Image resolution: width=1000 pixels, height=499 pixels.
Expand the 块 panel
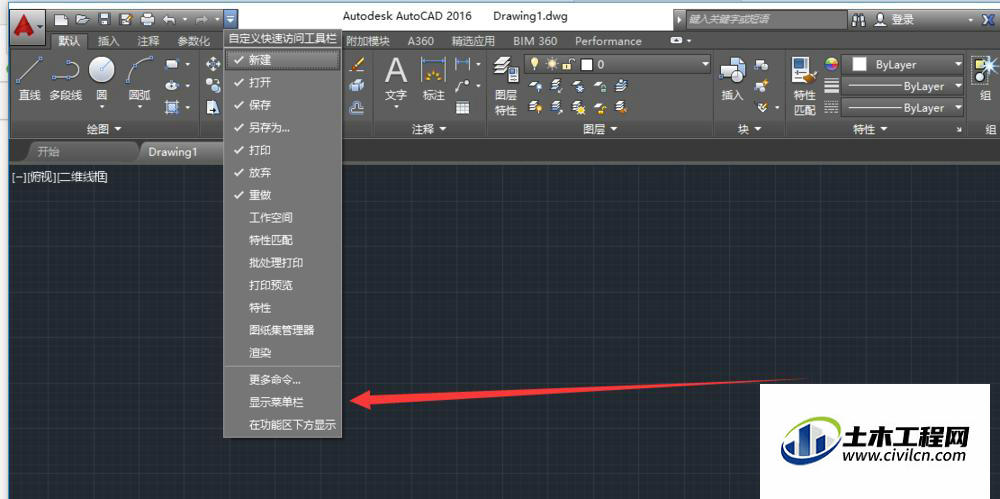click(x=750, y=129)
